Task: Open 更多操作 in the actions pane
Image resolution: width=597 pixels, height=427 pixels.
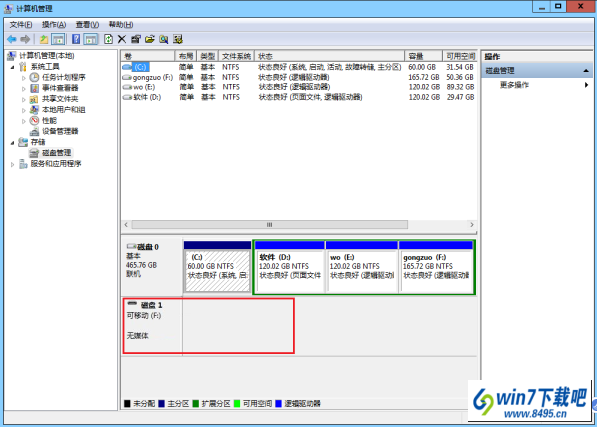Action: (x=514, y=85)
